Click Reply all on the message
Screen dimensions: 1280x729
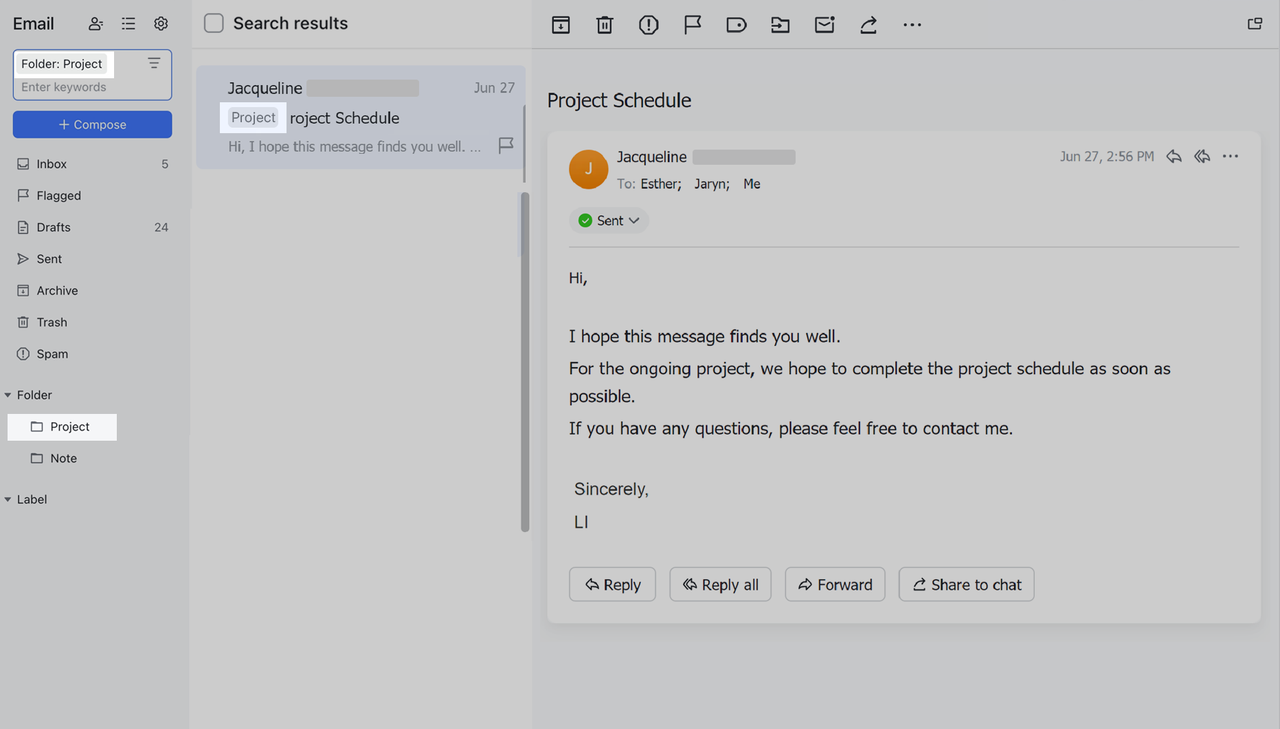click(720, 584)
